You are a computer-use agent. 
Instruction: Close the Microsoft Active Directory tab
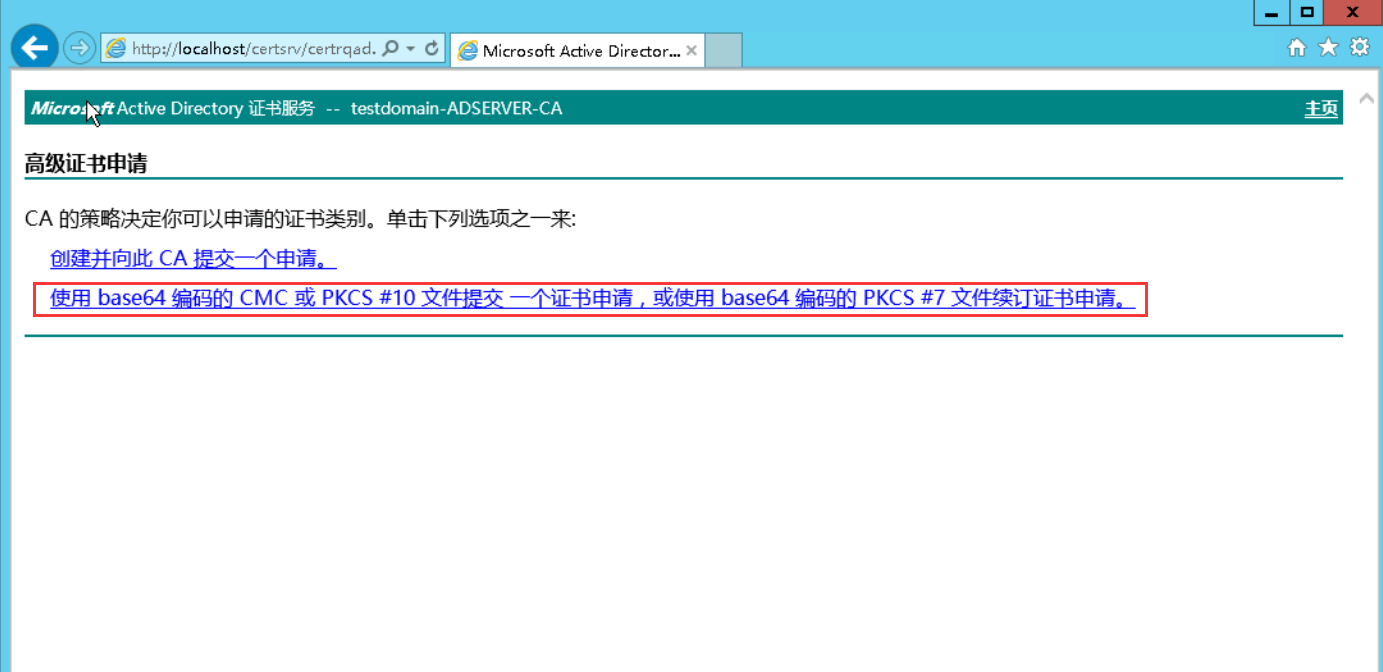691,51
